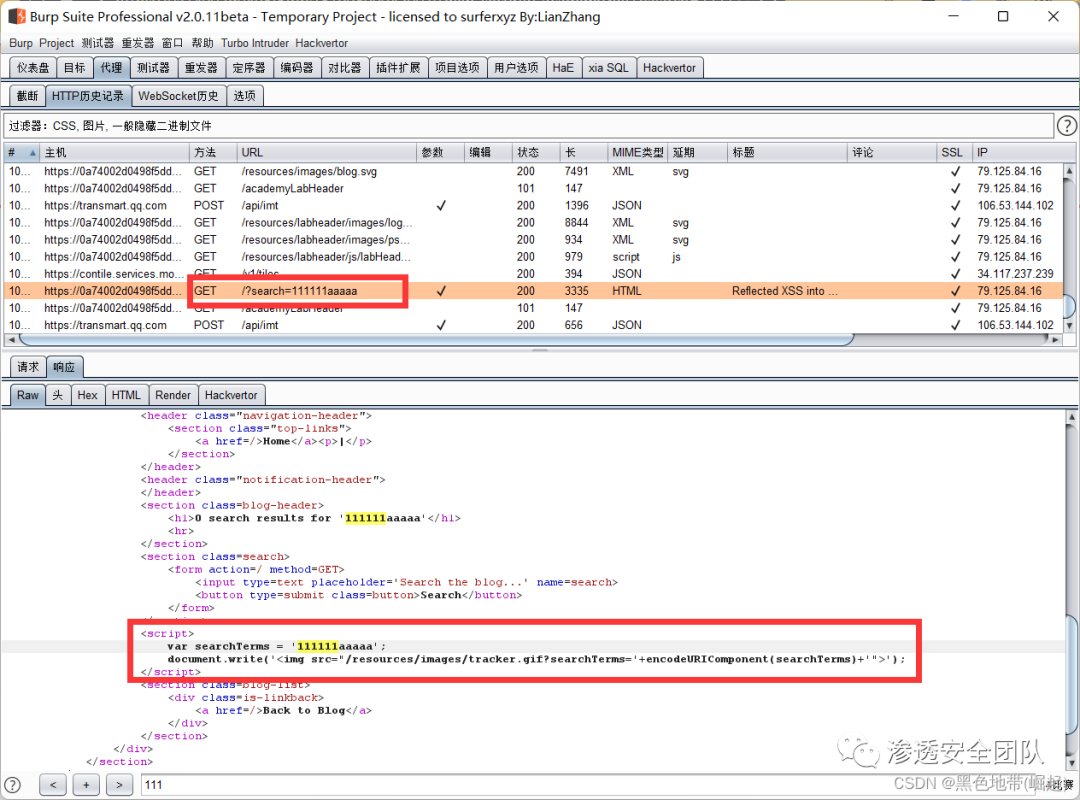Sort by the # column header
The image size is (1080, 800).
(x=21, y=152)
